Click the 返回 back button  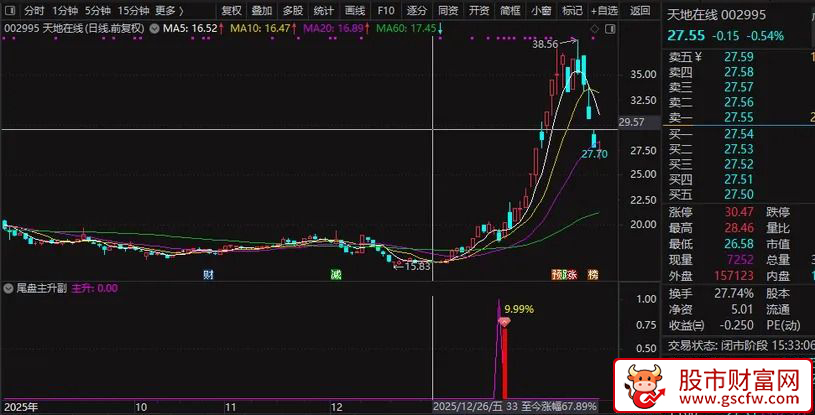(x=640, y=10)
